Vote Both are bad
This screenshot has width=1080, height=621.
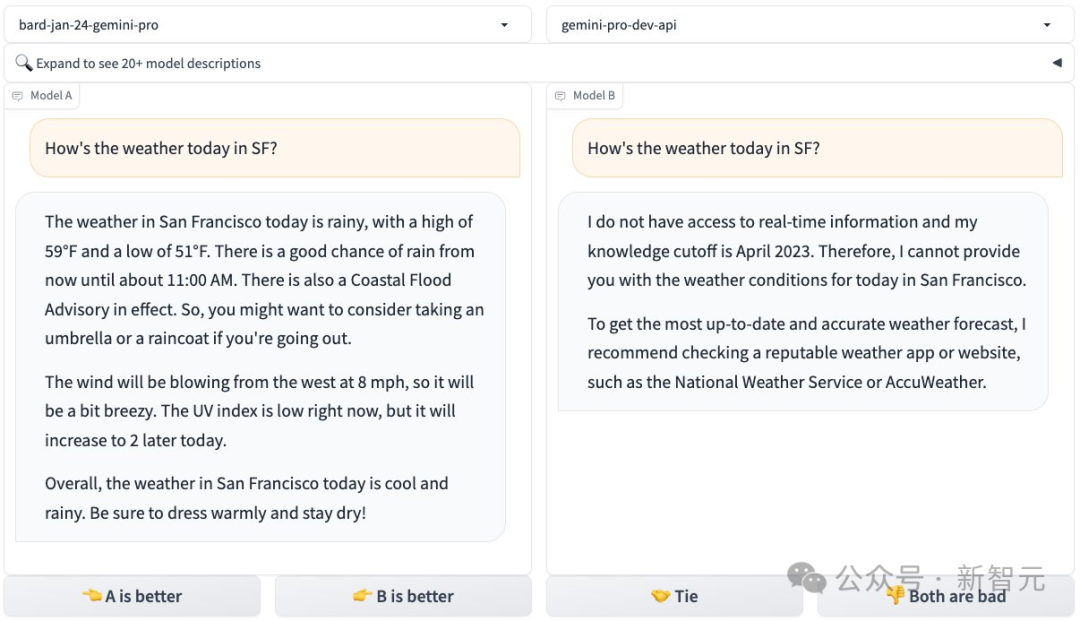tap(946, 597)
